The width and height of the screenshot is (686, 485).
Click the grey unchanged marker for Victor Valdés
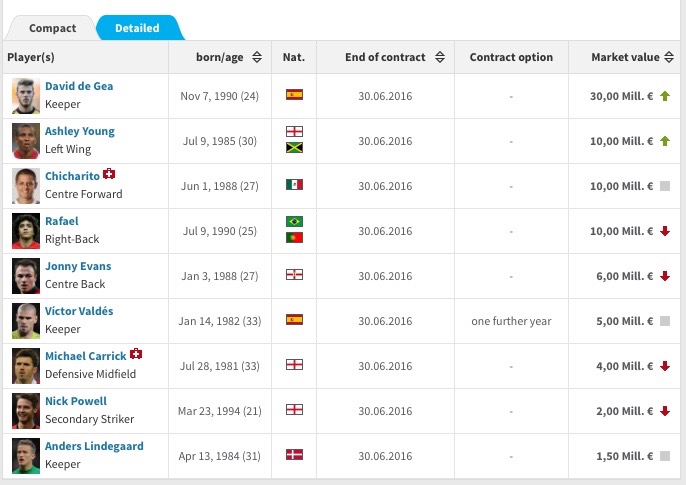click(665, 321)
